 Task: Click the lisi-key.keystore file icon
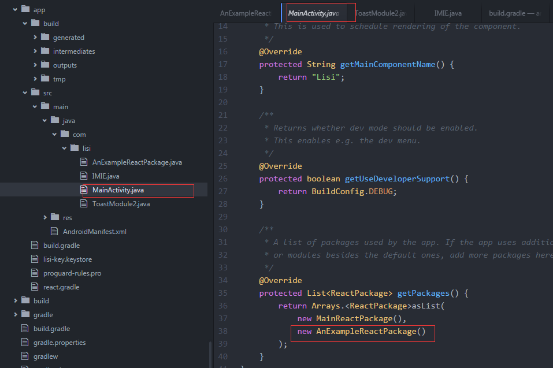35,259
